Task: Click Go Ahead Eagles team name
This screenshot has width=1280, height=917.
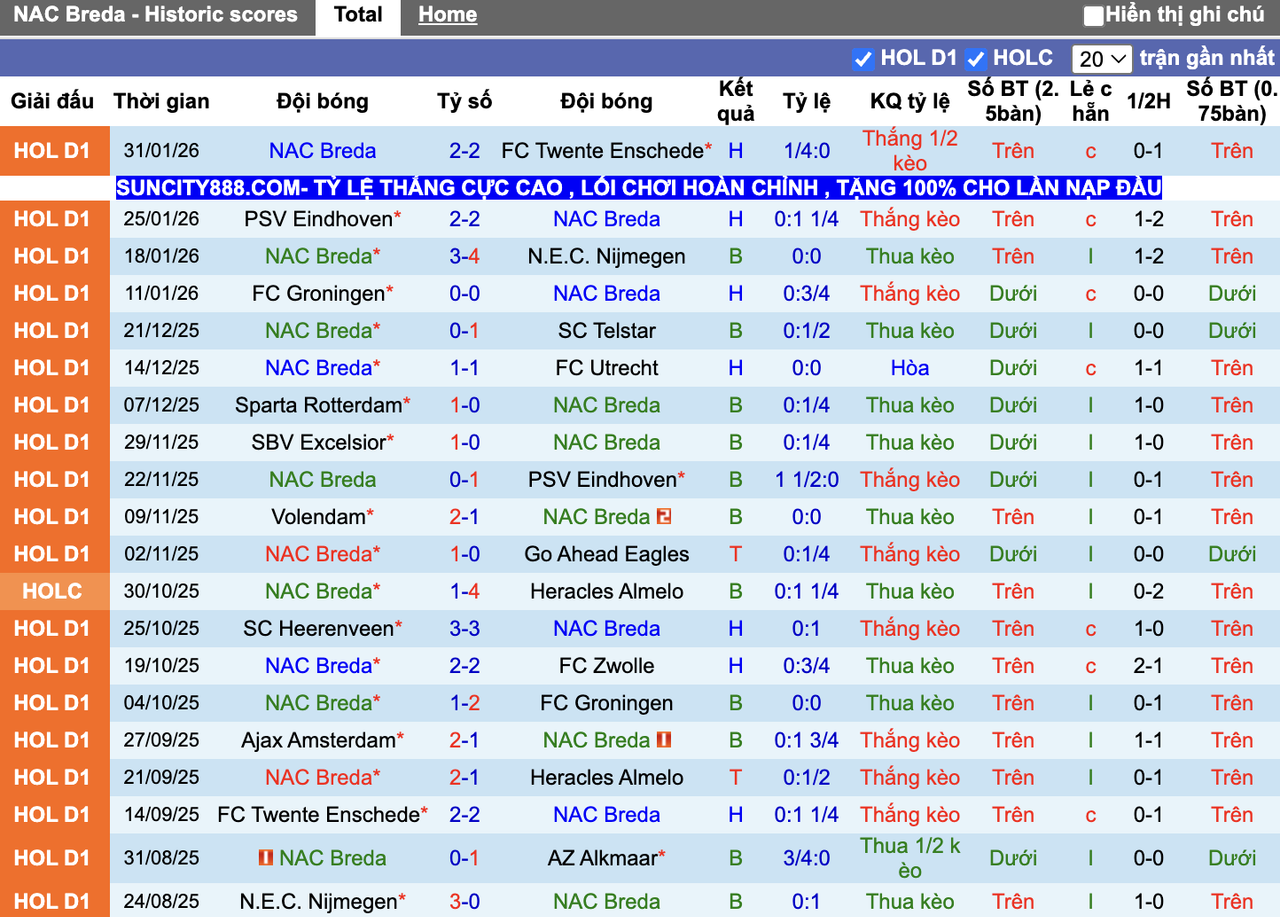Action: coord(607,554)
